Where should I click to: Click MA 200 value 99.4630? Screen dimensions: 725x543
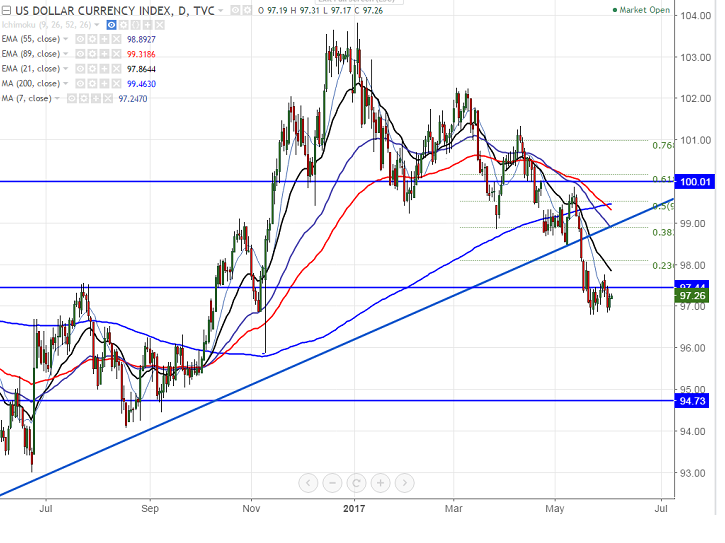pyautogui.click(x=141, y=84)
